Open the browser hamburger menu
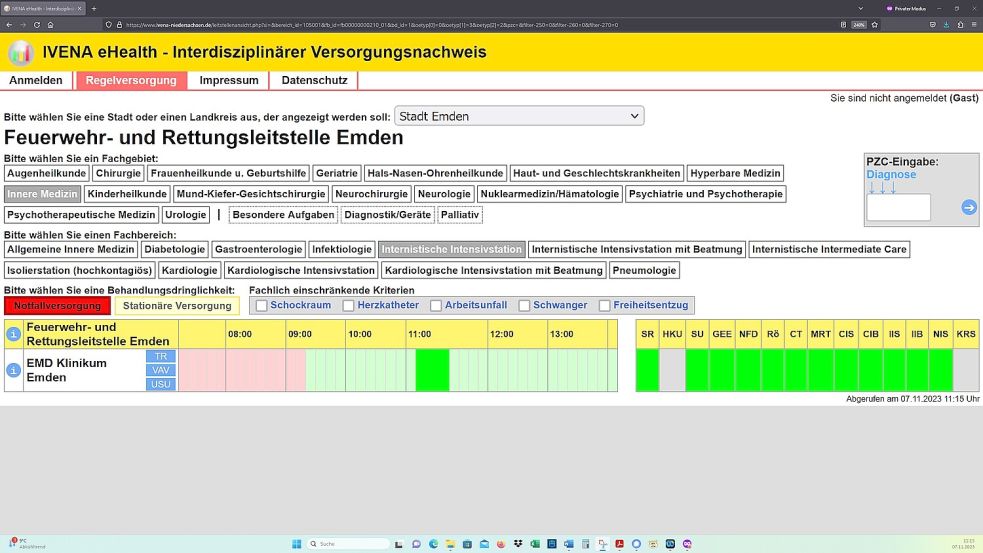Screen dimensions: 983x553 tap(974, 25)
